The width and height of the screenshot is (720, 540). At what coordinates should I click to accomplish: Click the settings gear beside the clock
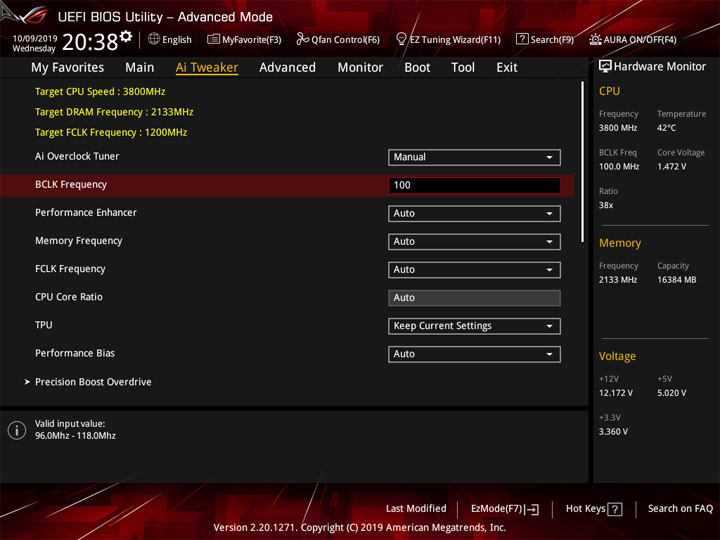pyautogui.click(x=126, y=36)
